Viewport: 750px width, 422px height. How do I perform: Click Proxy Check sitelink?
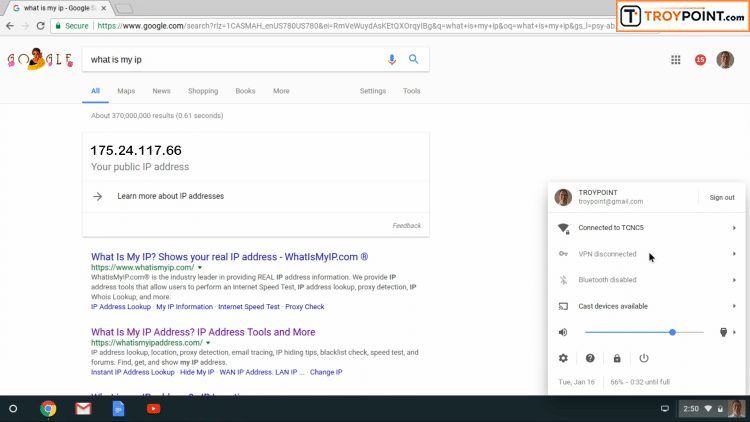(x=305, y=307)
